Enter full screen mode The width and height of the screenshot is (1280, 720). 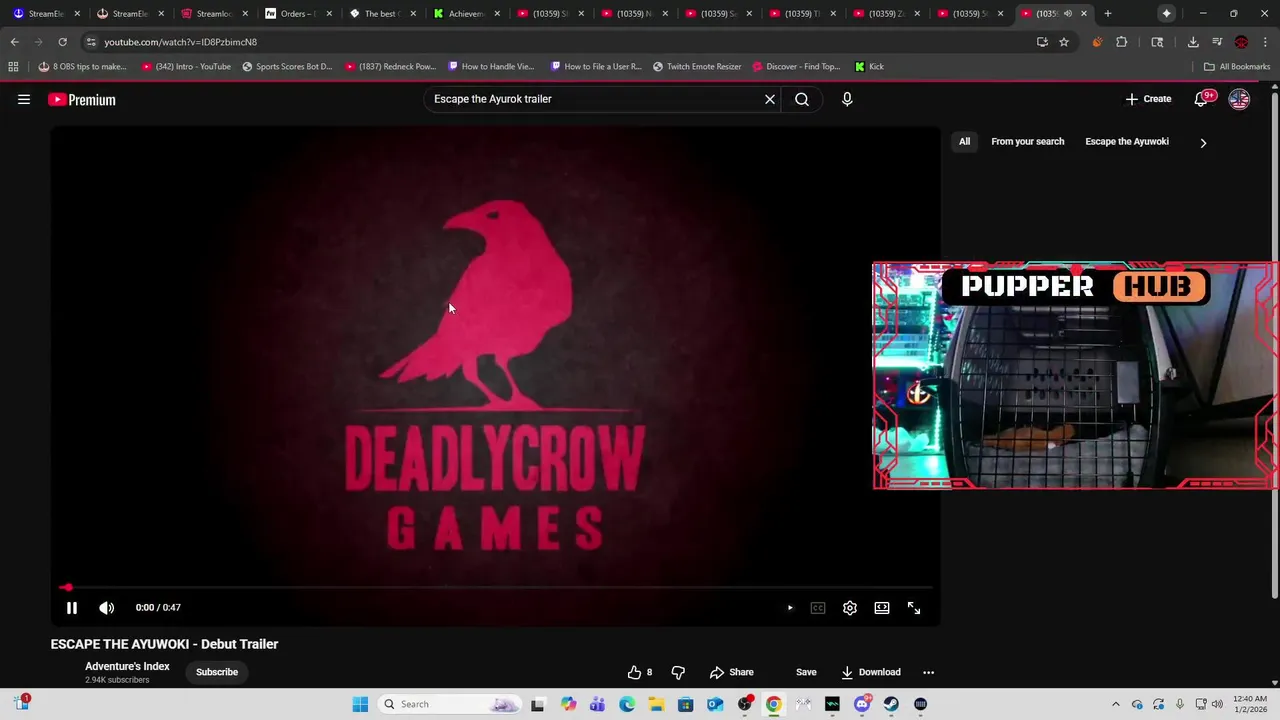click(x=914, y=608)
